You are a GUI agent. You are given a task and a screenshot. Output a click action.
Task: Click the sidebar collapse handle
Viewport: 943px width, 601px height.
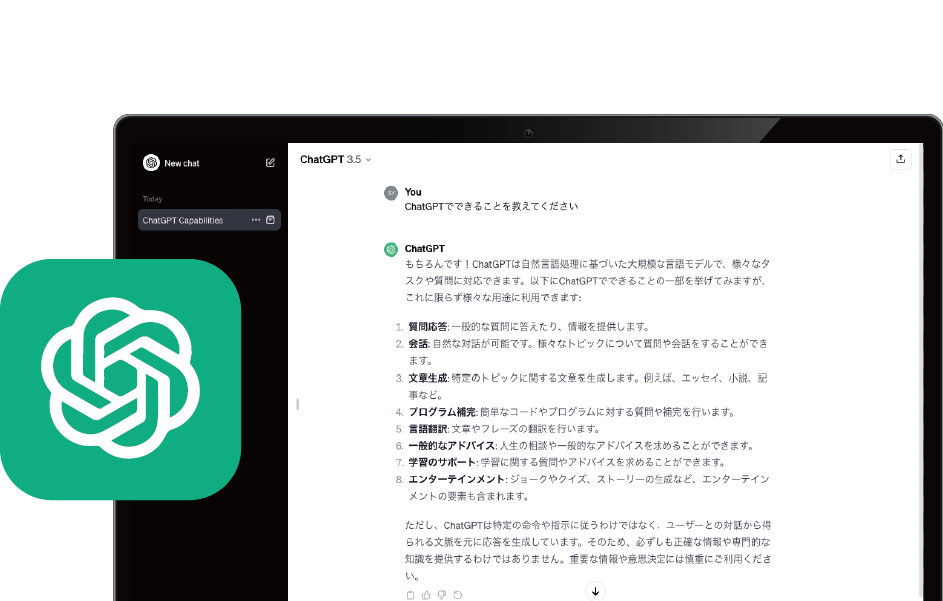point(298,404)
